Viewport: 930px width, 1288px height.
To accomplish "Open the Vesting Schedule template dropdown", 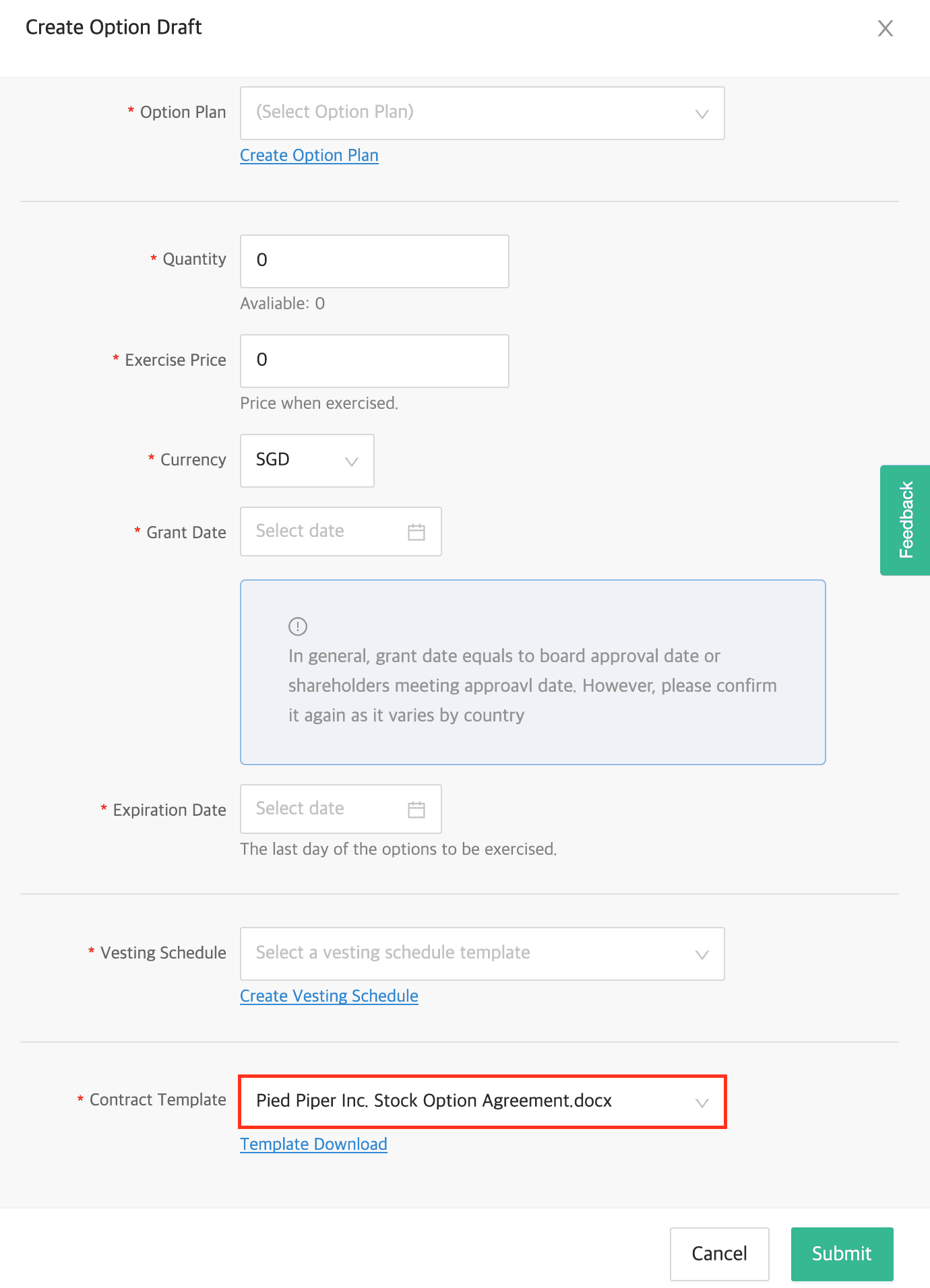I will (483, 954).
